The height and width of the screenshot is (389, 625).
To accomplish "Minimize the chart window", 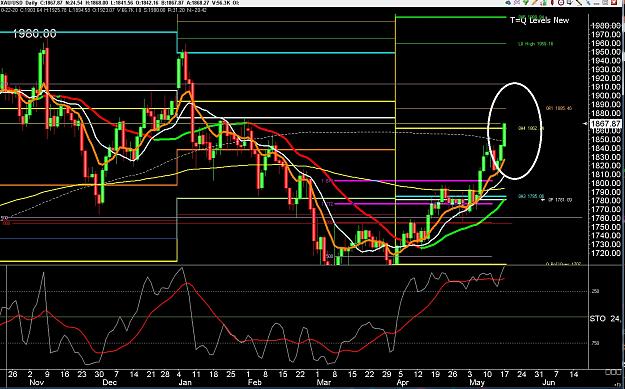I will pyautogui.click(x=596, y=3).
